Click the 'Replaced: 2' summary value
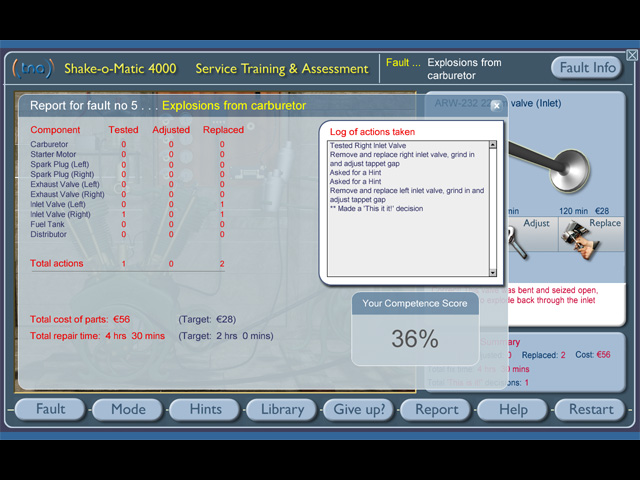640x480 pixels. (543, 355)
